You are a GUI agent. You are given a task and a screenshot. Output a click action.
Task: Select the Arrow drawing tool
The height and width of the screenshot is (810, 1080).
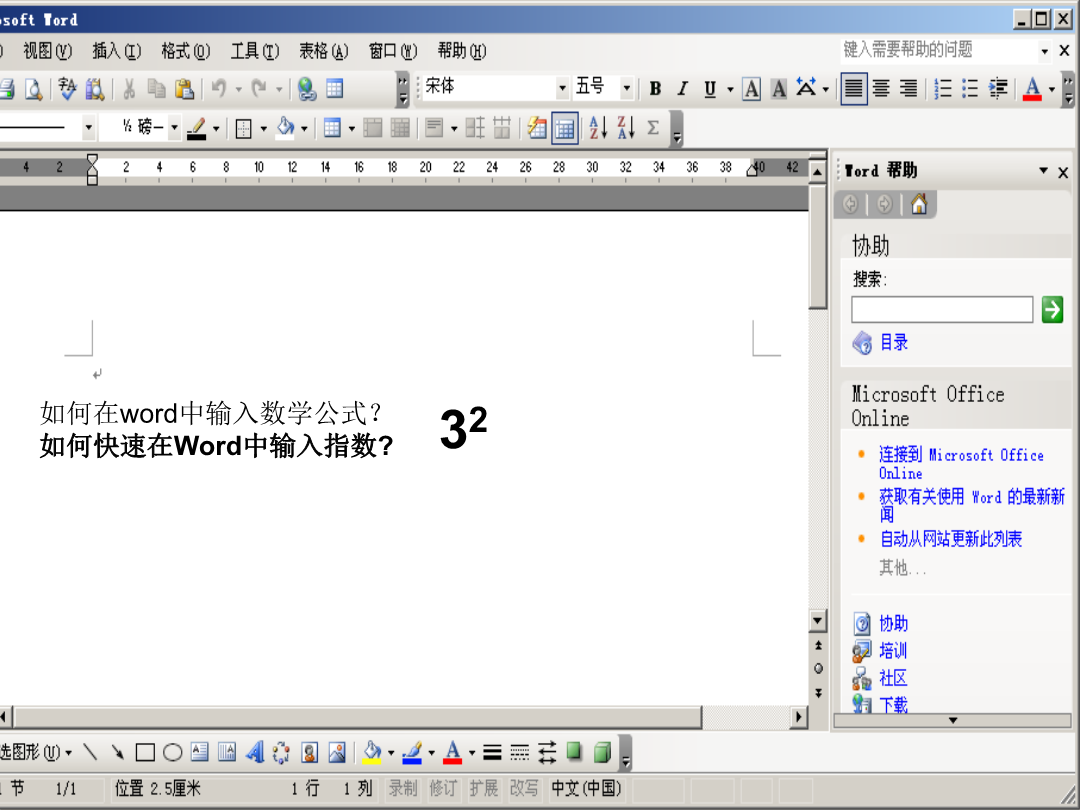click(x=117, y=751)
